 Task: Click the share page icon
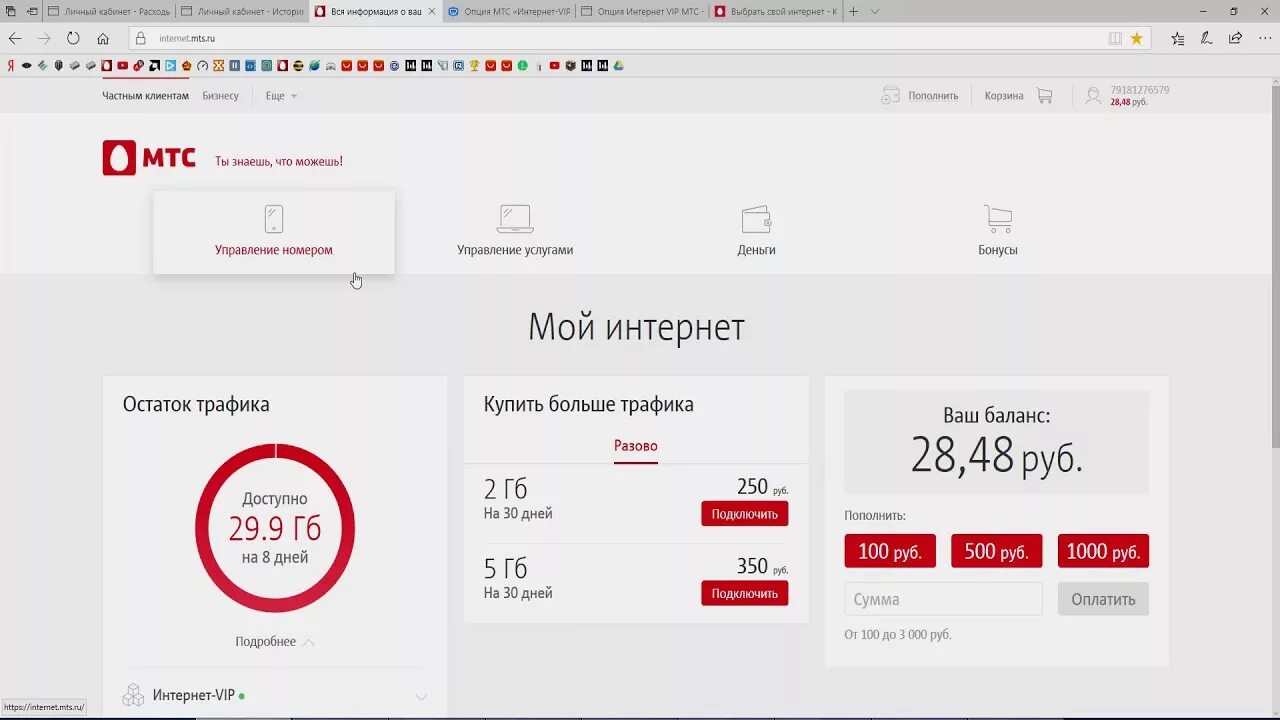pos(1235,38)
